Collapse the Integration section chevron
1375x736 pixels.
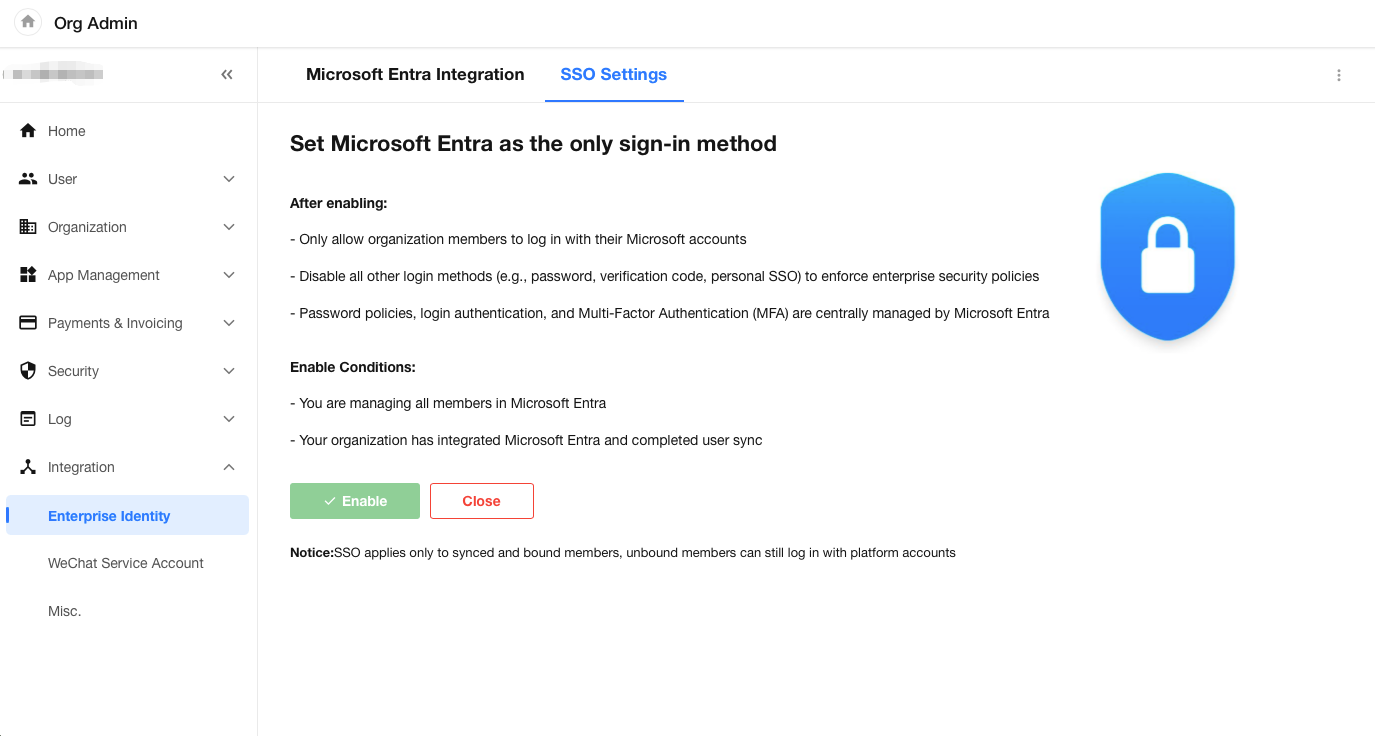point(229,467)
